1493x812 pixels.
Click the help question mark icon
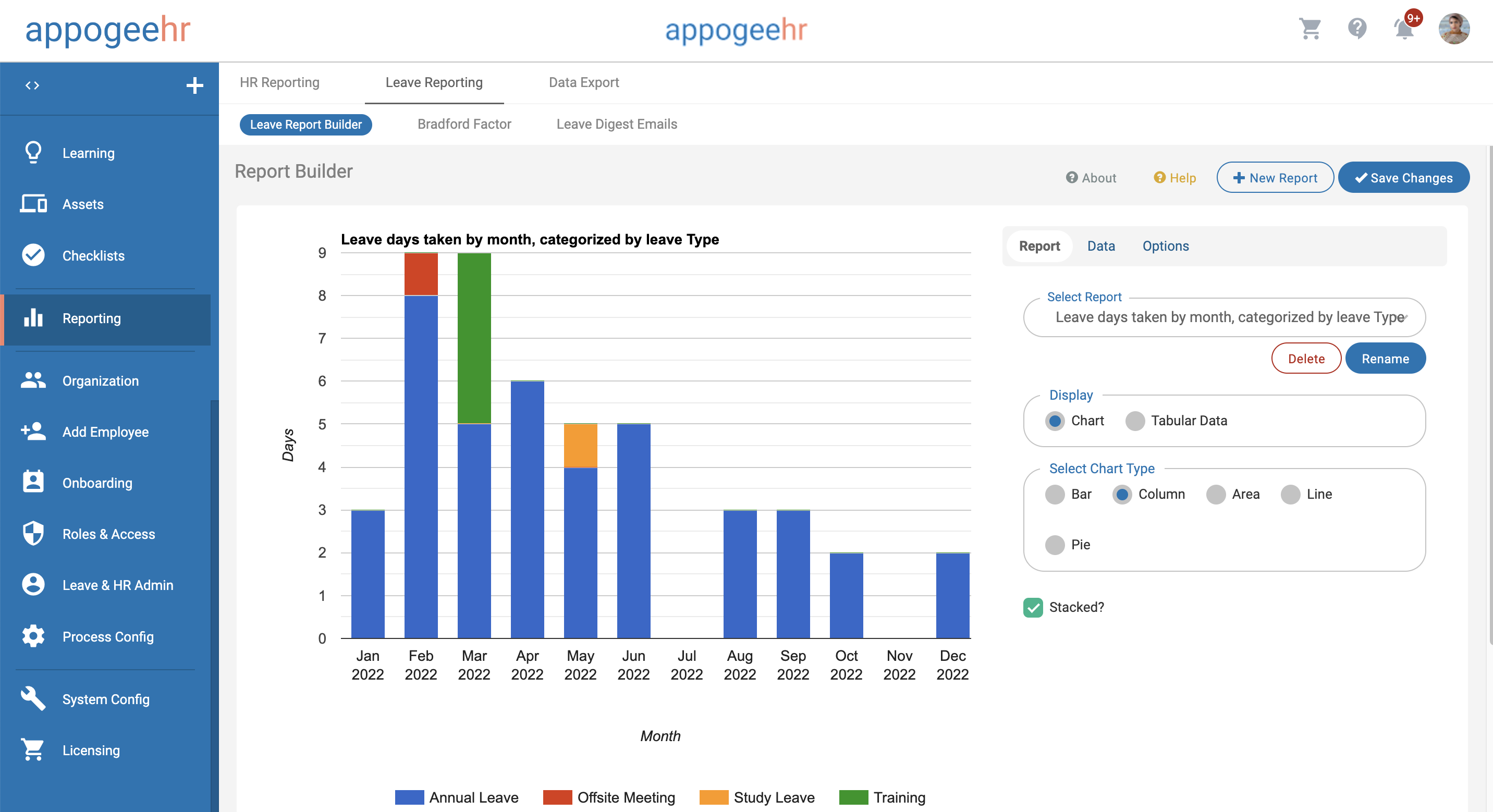tap(1357, 28)
